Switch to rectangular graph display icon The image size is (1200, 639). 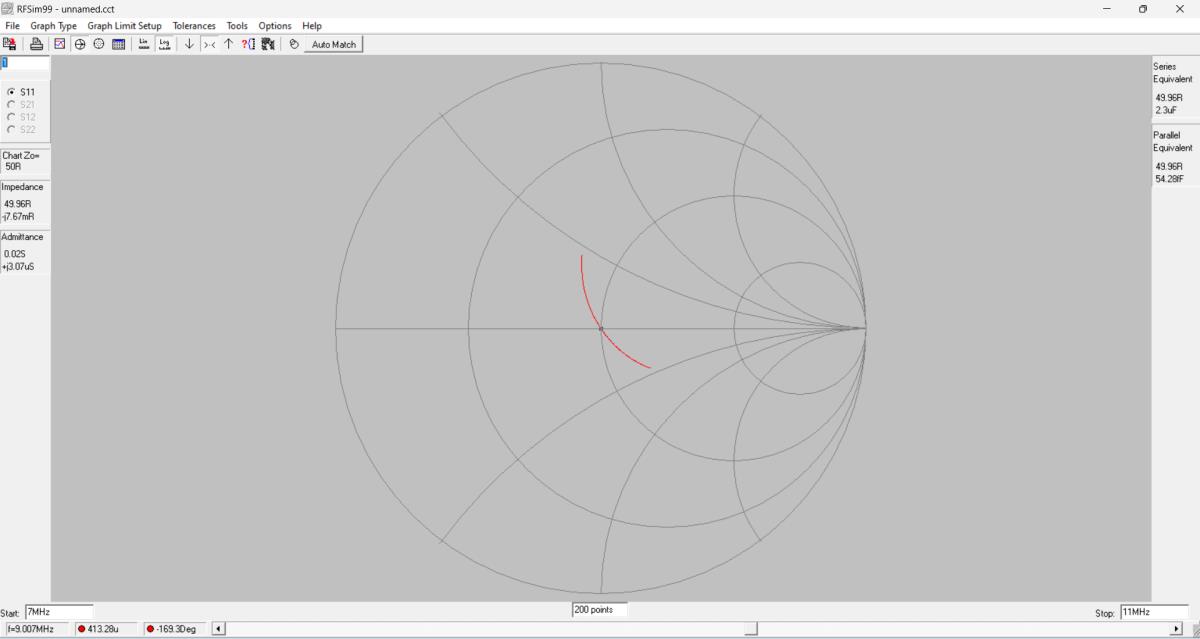[60, 44]
